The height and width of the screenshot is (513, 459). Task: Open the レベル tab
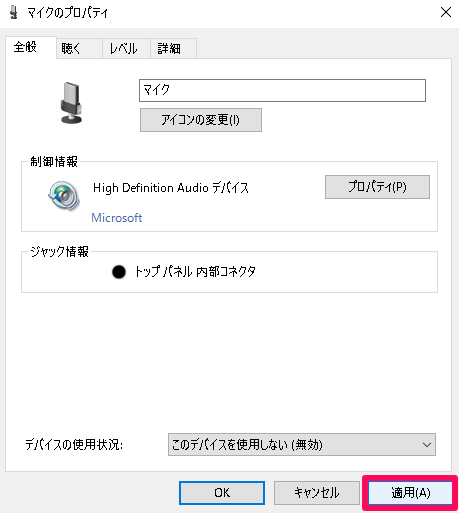point(126,49)
